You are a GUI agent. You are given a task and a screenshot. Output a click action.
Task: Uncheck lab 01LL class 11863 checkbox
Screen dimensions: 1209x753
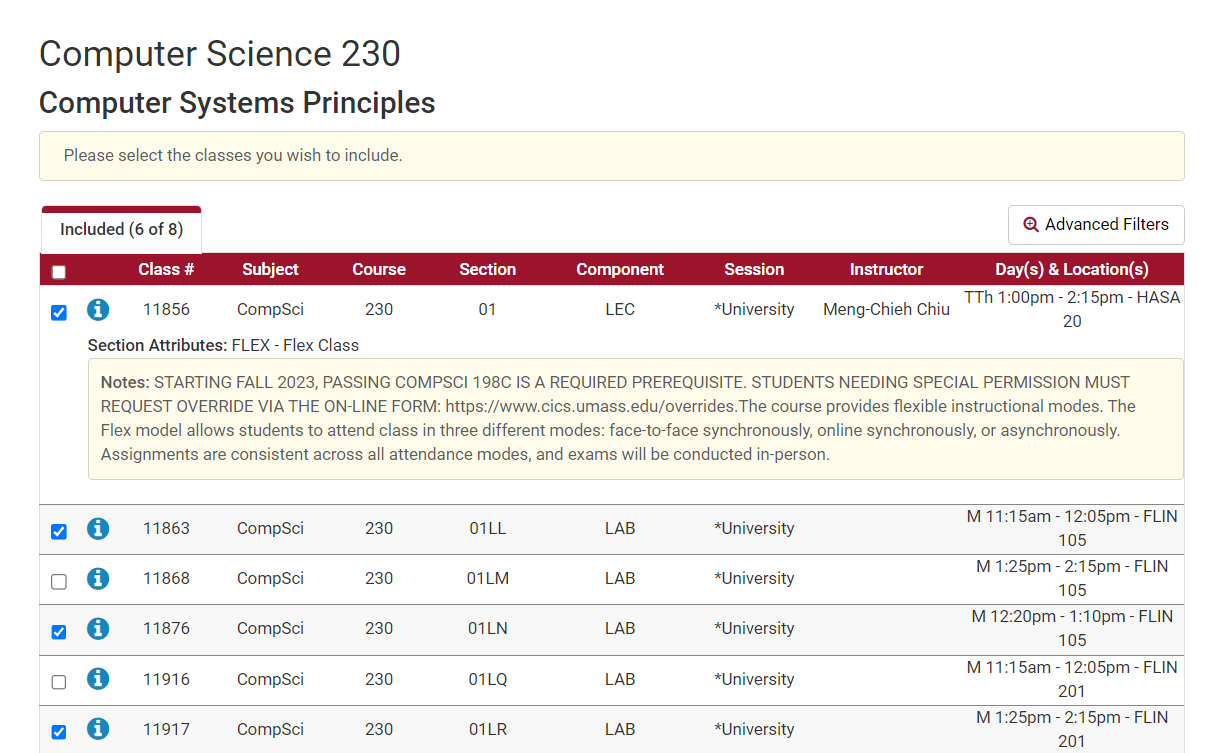pos(59,532)
